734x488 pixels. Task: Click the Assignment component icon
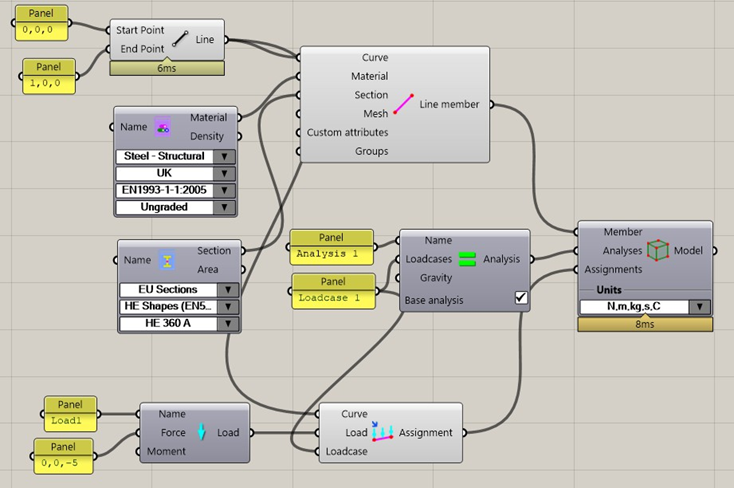[383, 432]
